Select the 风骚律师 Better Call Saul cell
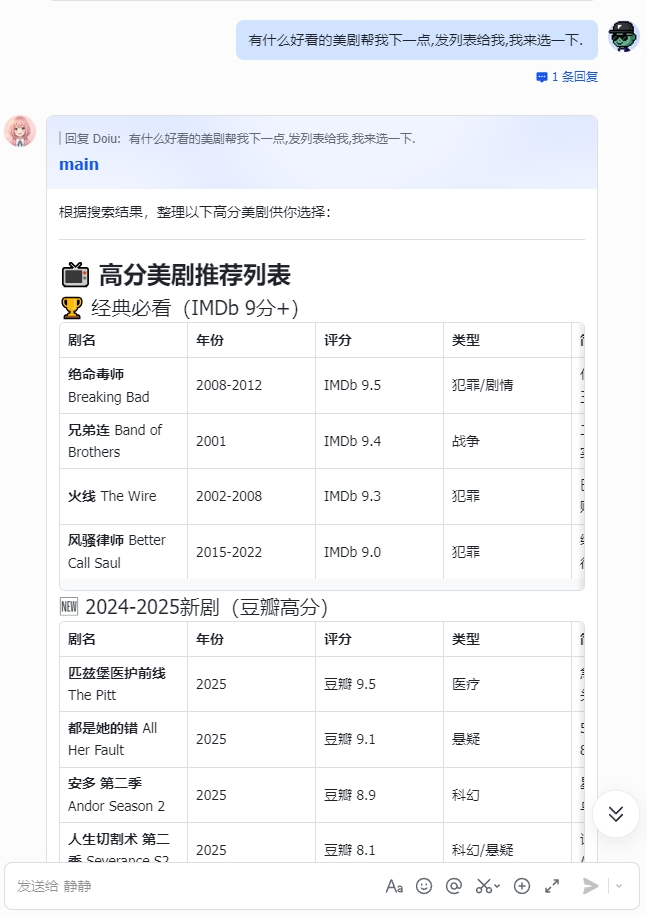This screenshot has width=647, height=917. click(123, 551)
